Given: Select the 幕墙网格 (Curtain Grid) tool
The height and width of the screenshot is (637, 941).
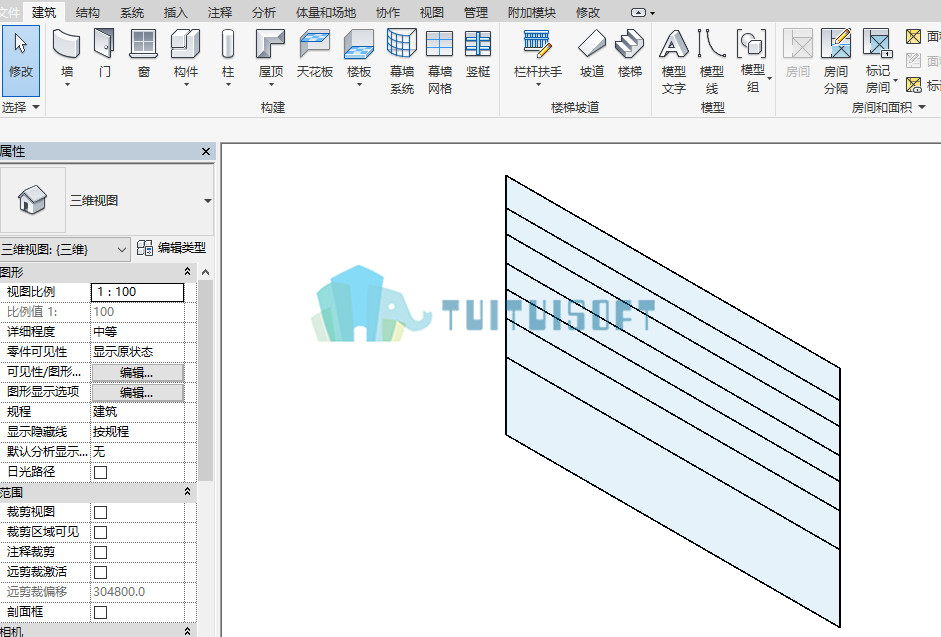Looking at the screenshot, I should (439, 61).
